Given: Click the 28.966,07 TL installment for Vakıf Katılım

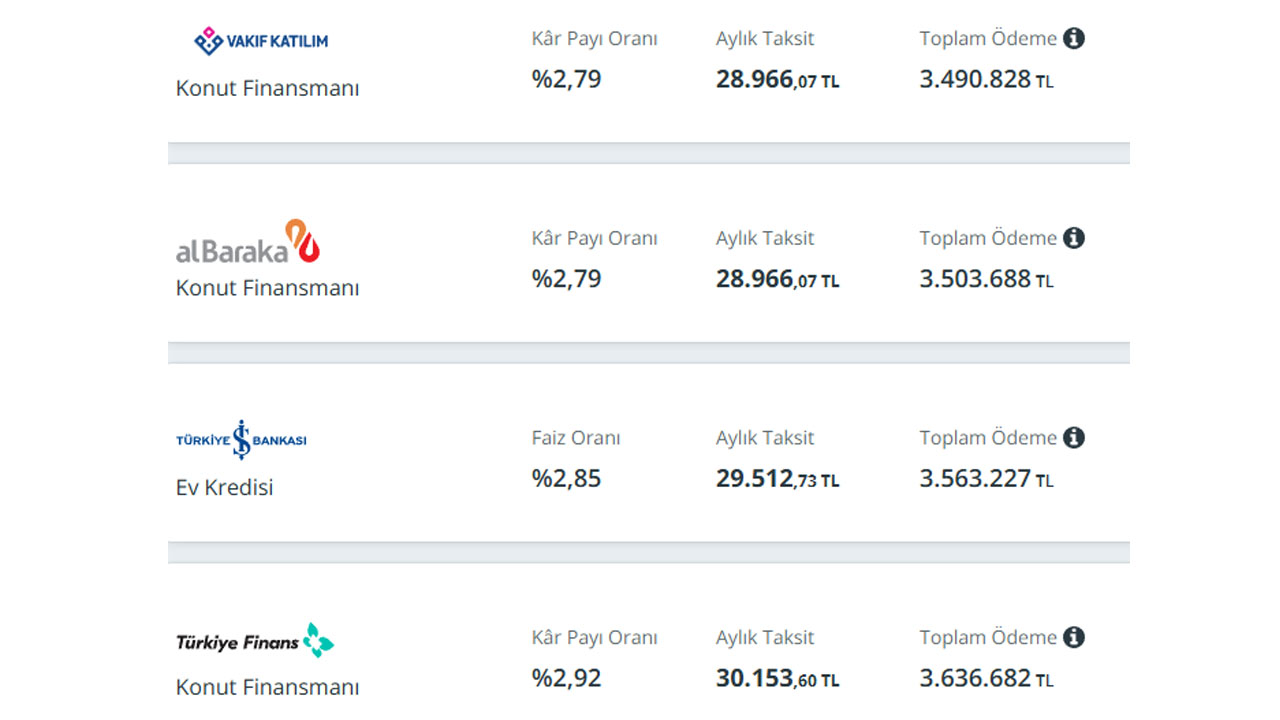Looking at the screenshot, I should click(778, 80).
